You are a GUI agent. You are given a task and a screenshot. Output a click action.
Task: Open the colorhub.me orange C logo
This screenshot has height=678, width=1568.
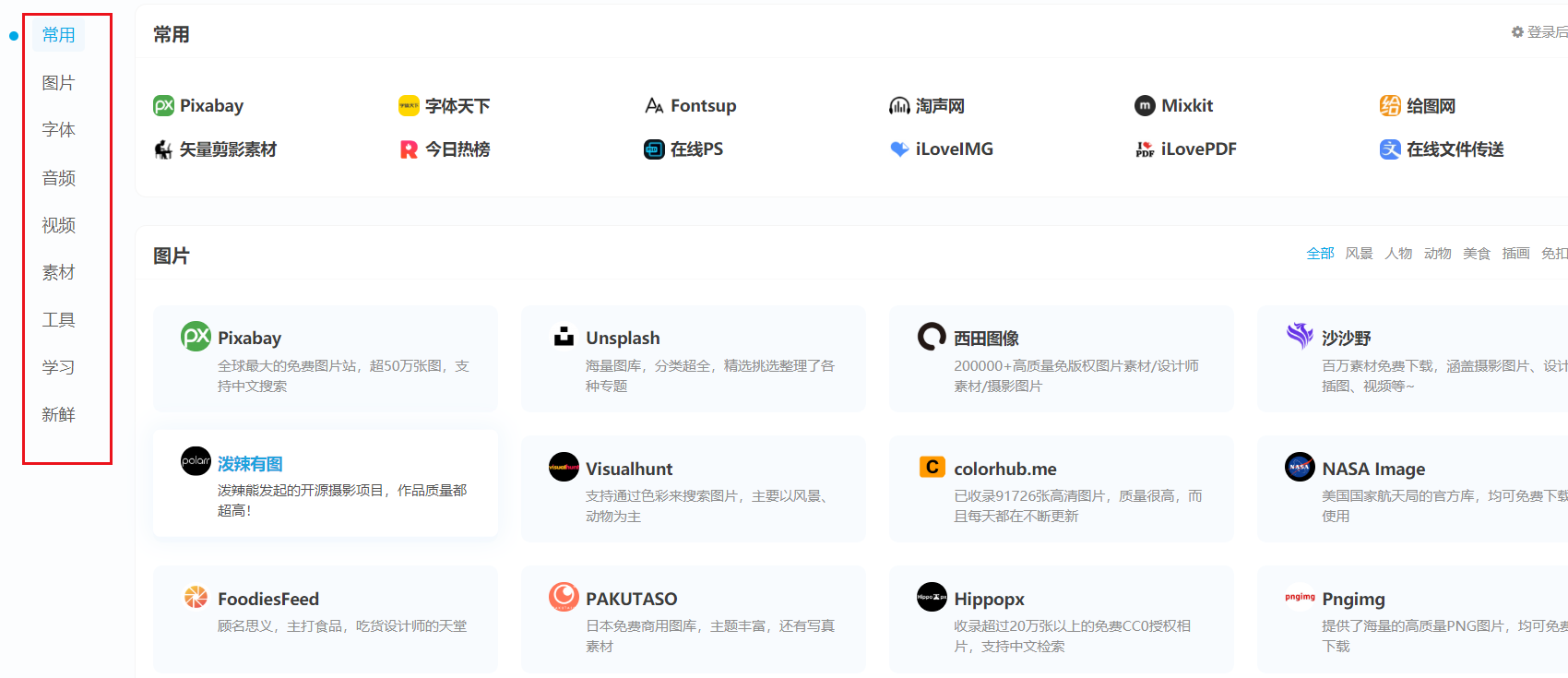932,467
